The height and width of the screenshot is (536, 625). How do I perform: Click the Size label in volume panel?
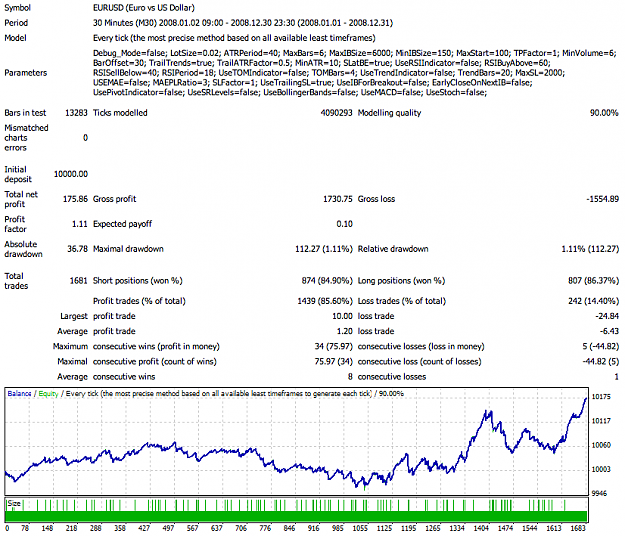click(x=14, y=503)
